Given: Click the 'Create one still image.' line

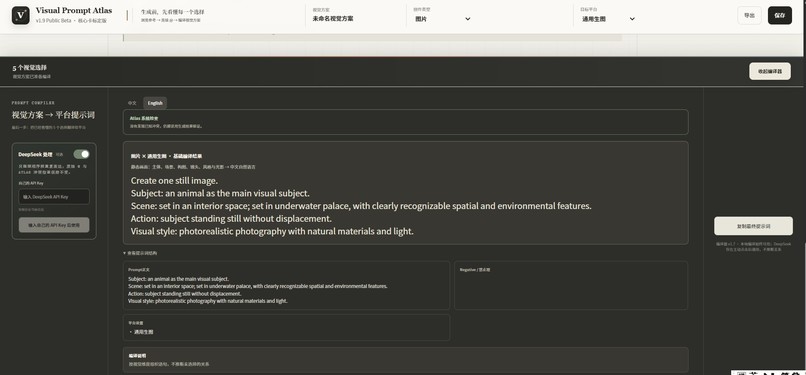Looking at the screenshot, I should coord(174,181).
